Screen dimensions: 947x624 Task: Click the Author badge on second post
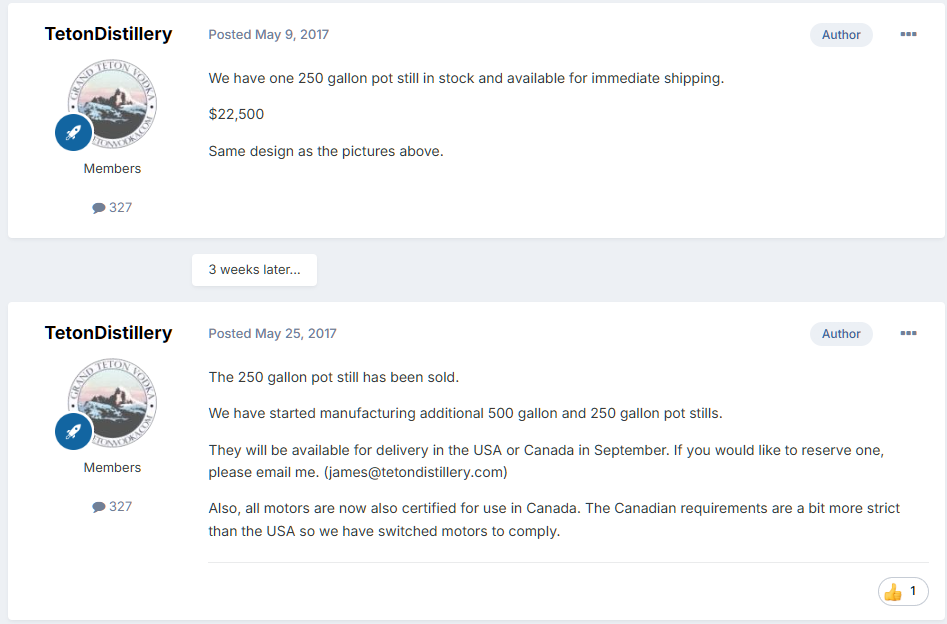(841, 333)
